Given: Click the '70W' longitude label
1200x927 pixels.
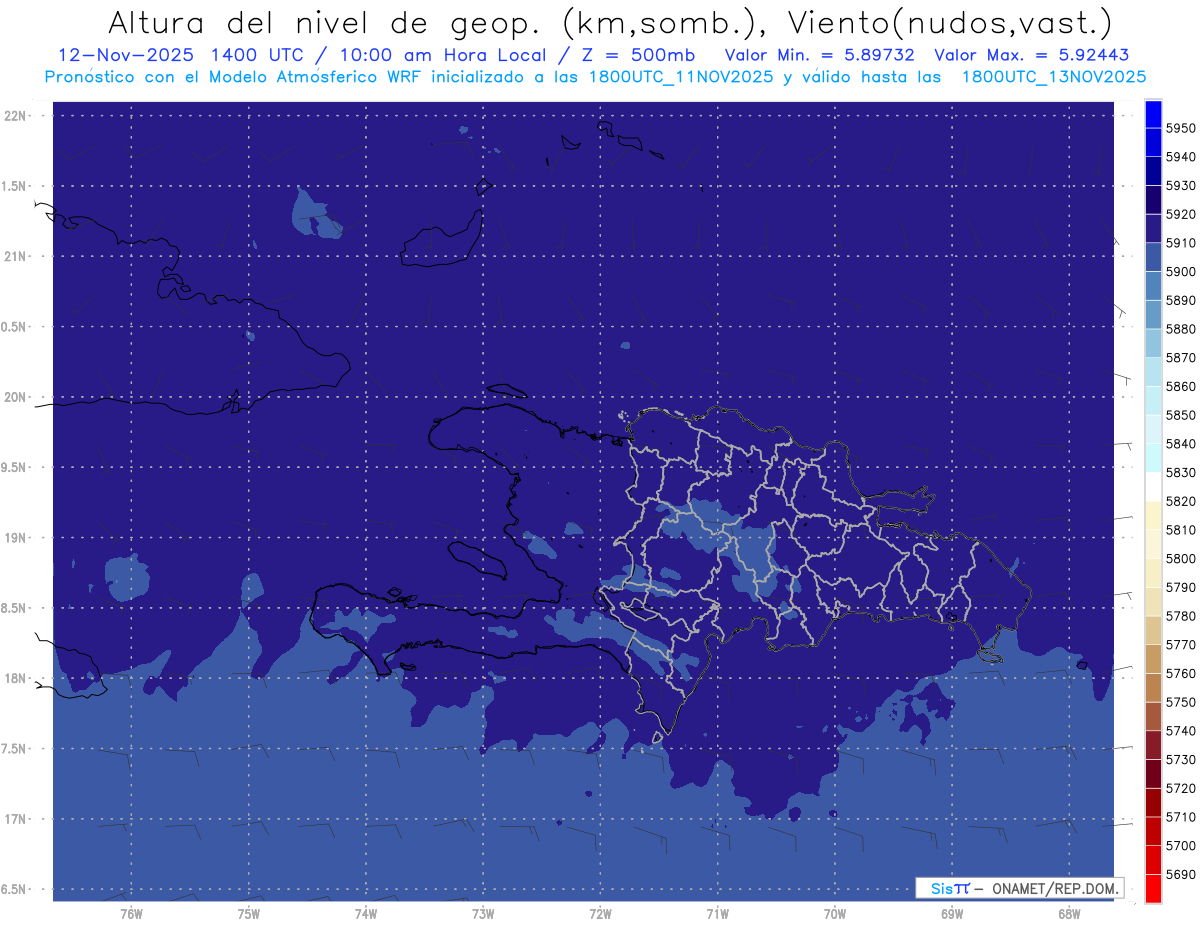Looking at the screenshot, I should pos(834,914).
